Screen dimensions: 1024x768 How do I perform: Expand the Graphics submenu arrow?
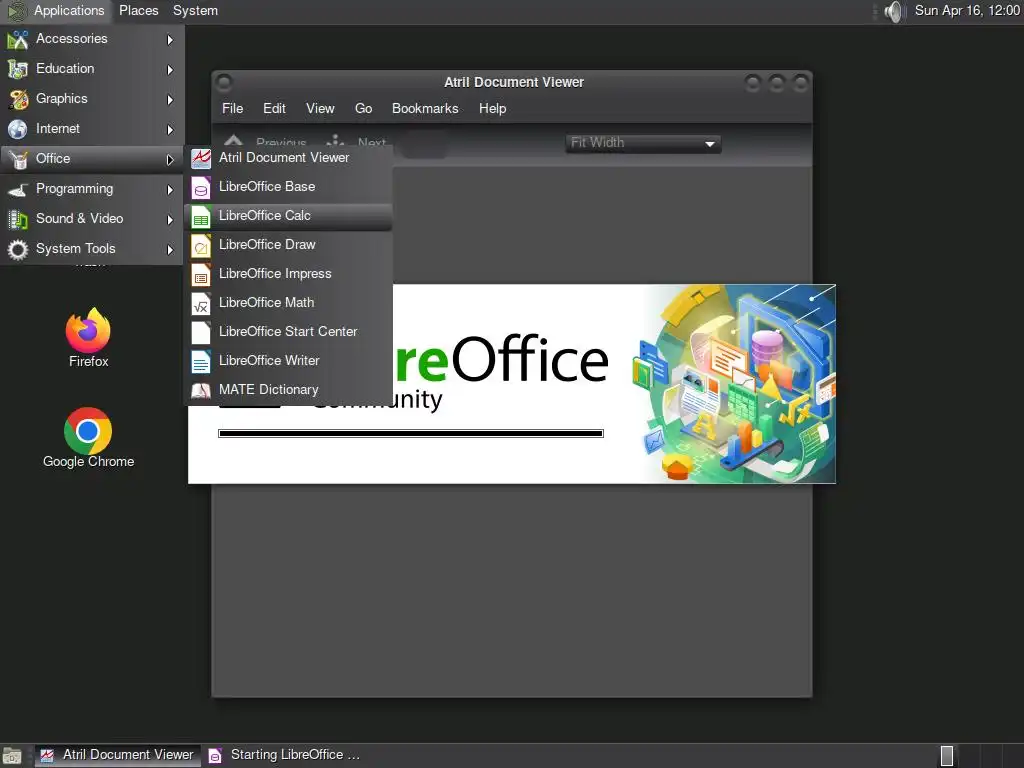click(170, 99)
